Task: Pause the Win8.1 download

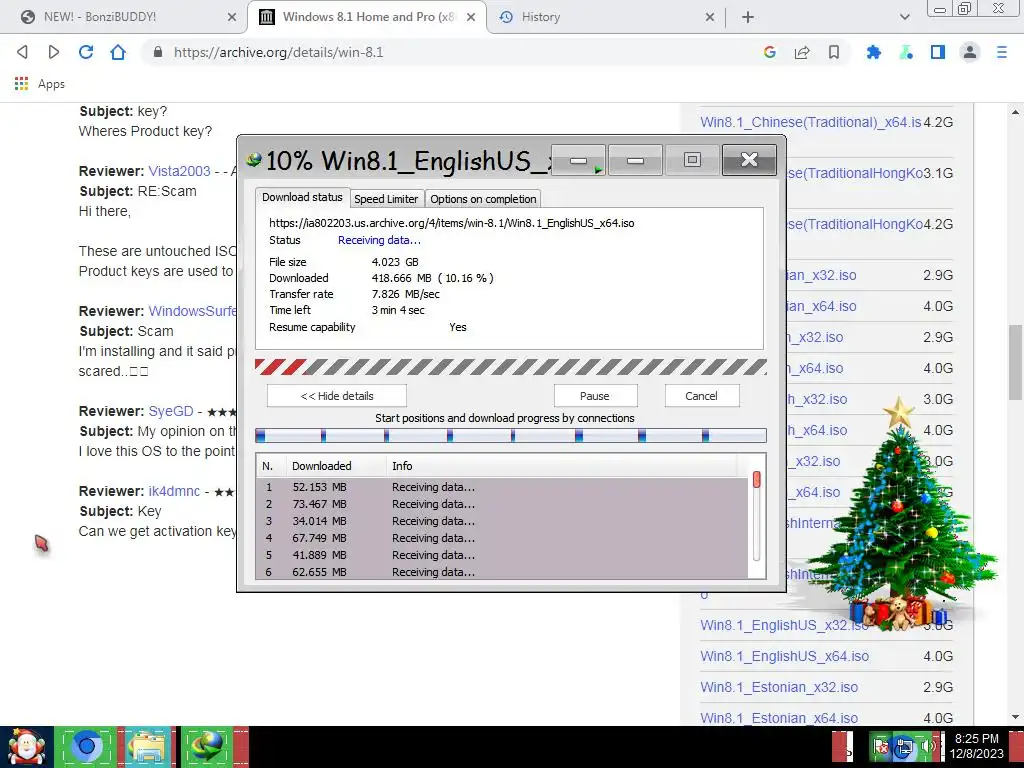Action: point(595,396)
